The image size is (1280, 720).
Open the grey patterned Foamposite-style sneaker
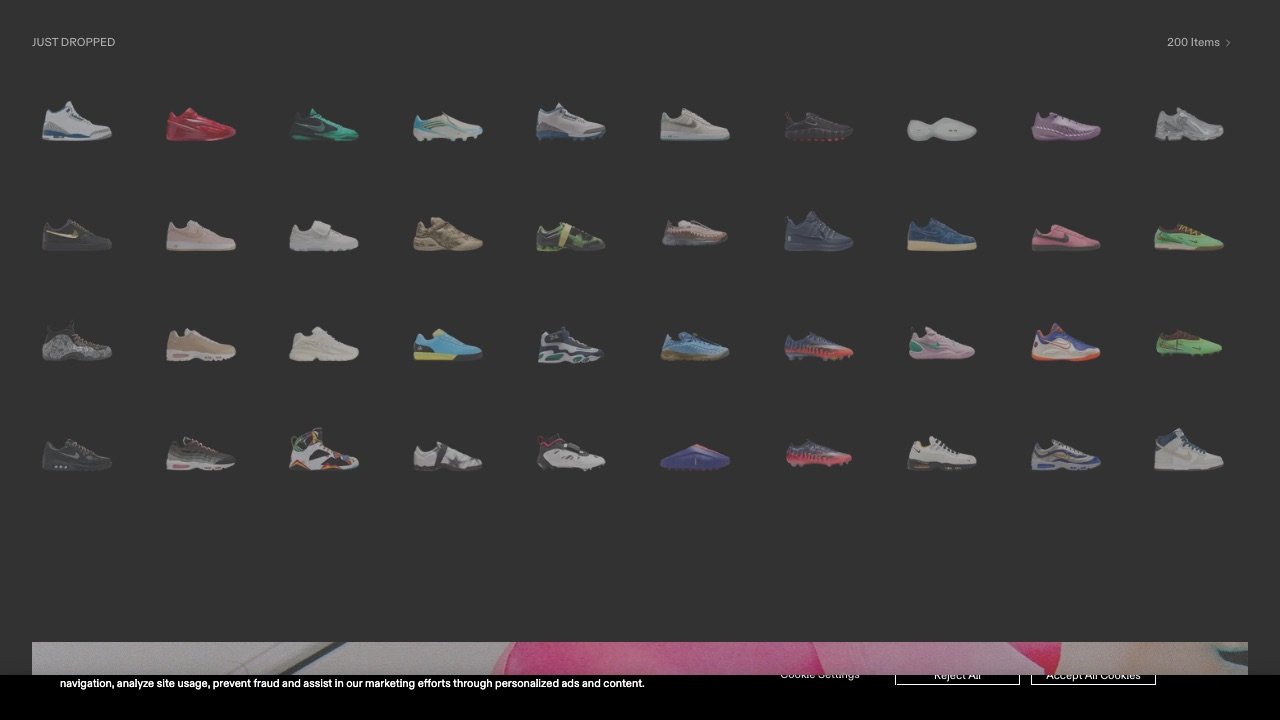pos(77,341)
